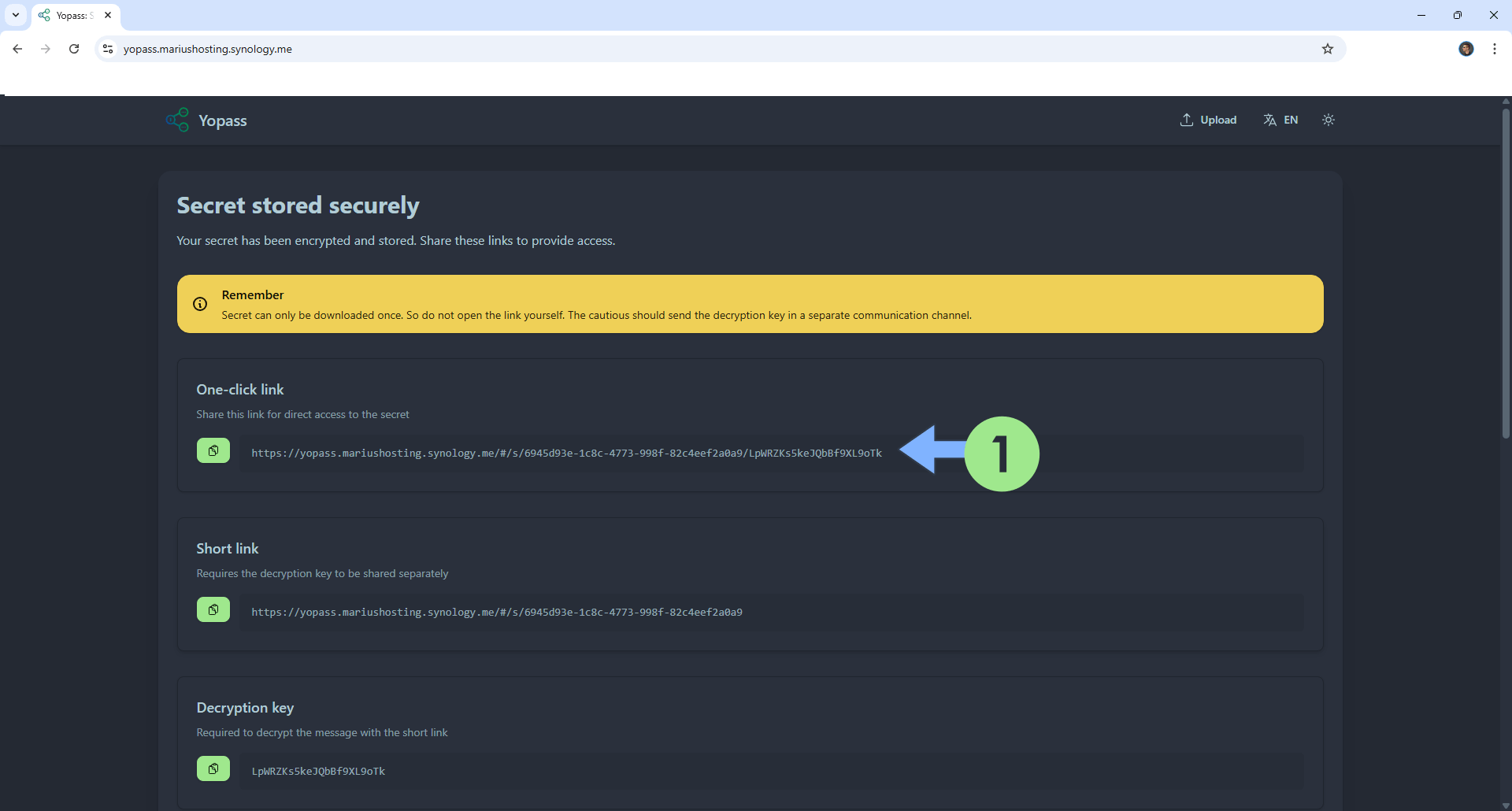Click the page vertical scrollbar

pos(1505,276)
